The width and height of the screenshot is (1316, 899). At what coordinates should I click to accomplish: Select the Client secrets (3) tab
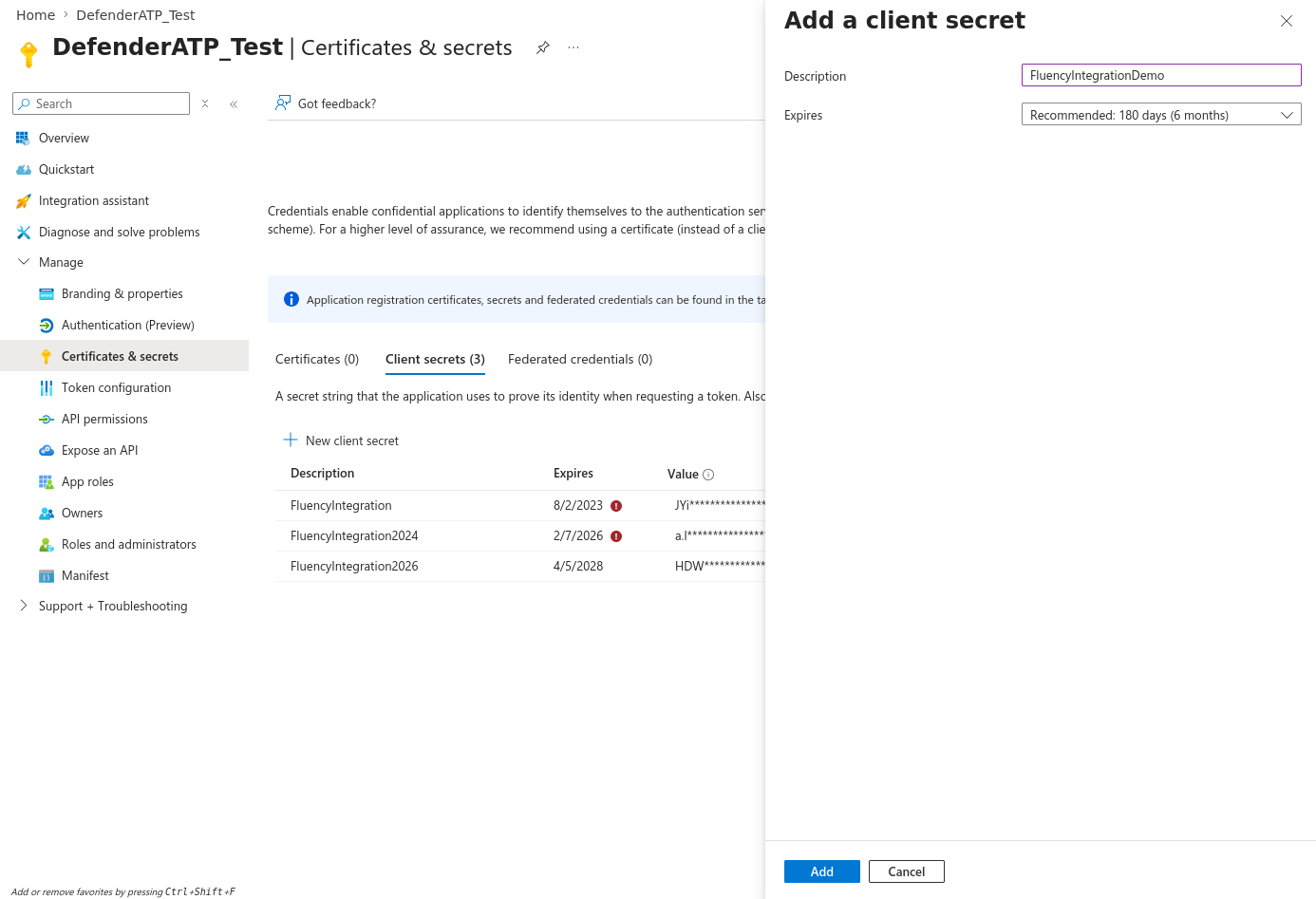pyautogui.click(x=435, y=359)
